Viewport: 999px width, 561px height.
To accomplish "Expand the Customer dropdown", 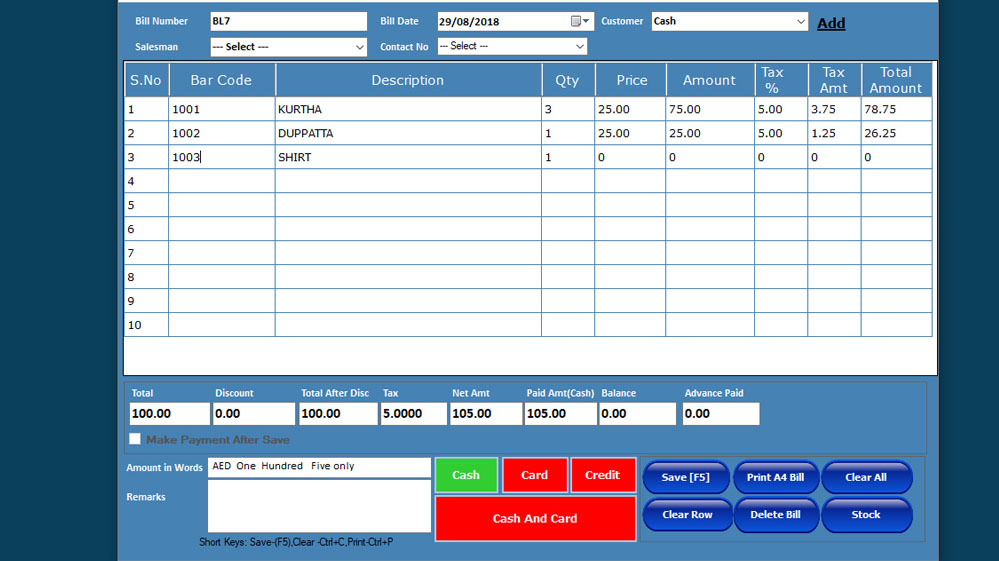I will (800, 21).
